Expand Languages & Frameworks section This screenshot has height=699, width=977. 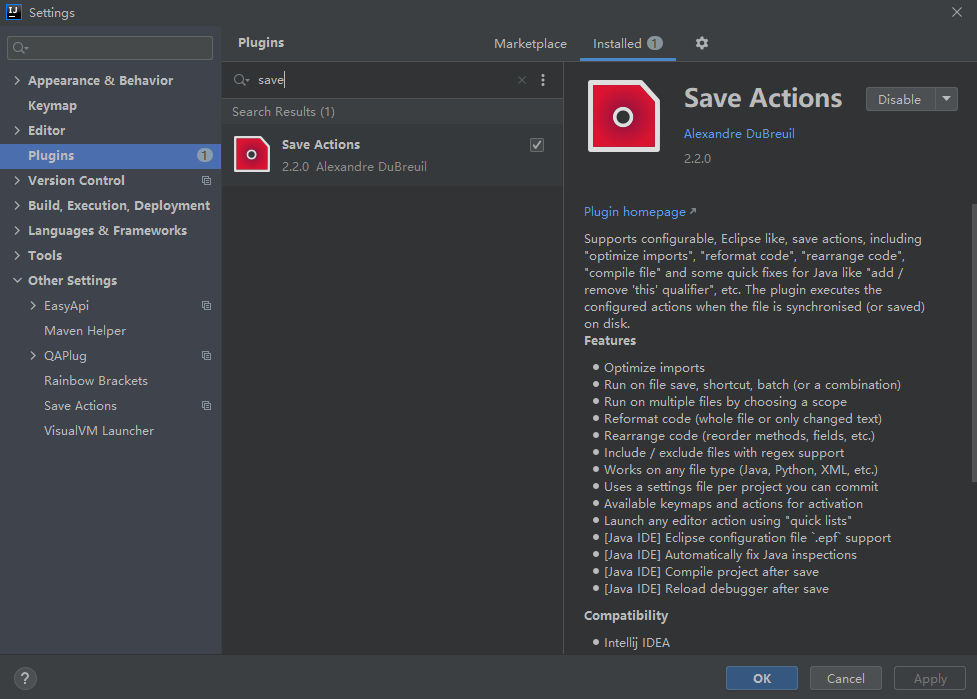pos(17,231)
